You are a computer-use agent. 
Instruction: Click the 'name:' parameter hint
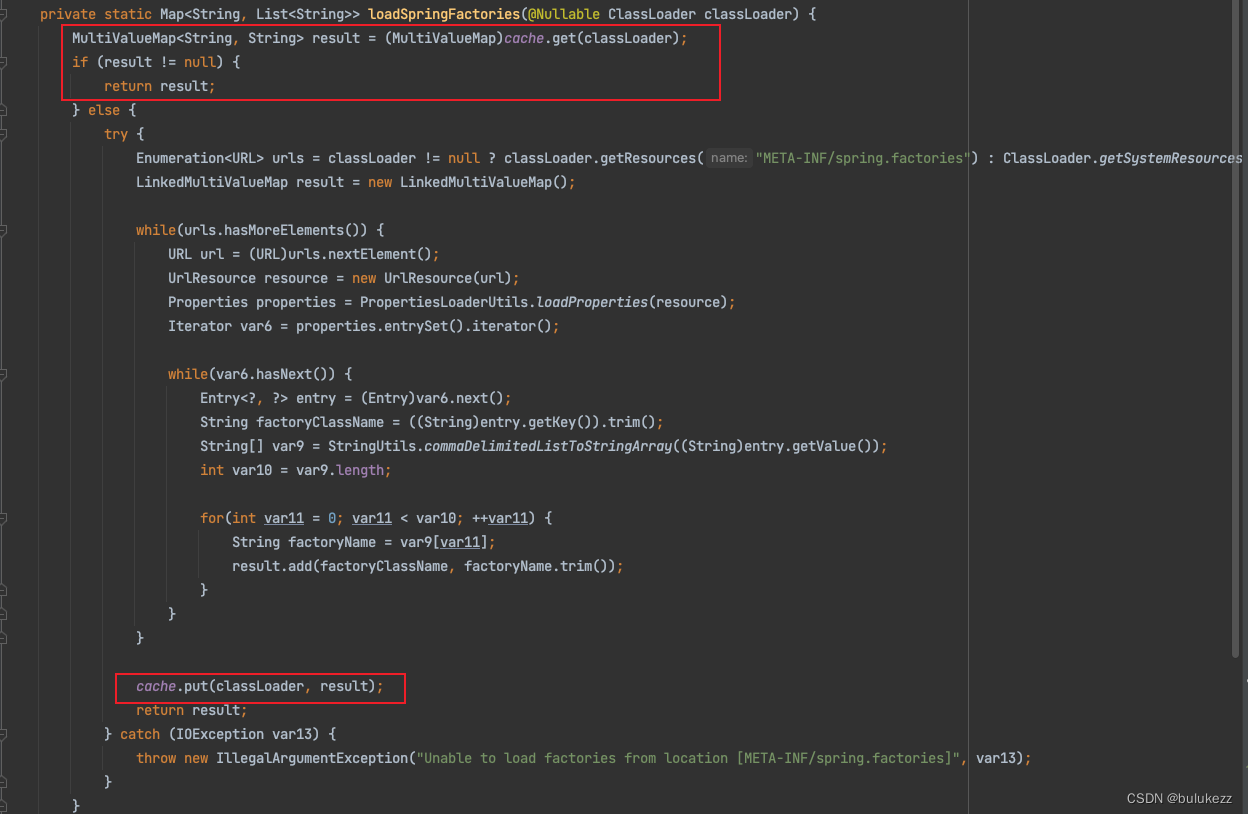(x=729, y=158)
